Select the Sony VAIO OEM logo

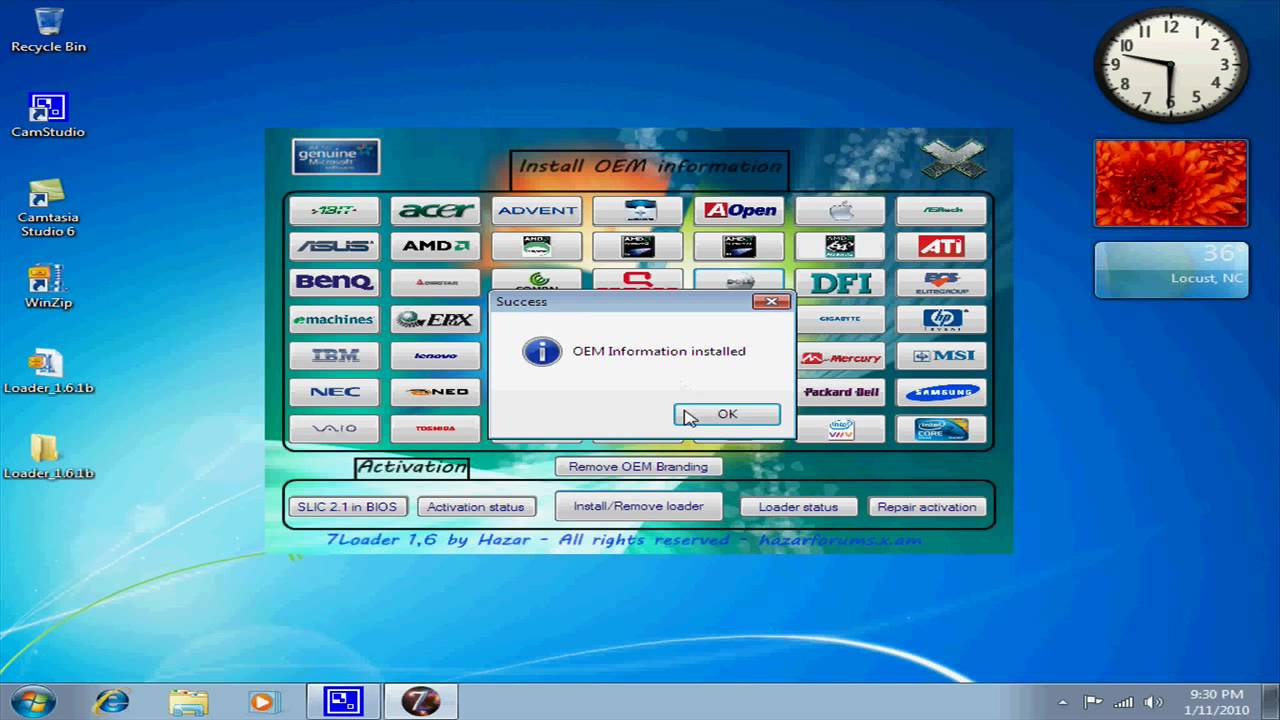[x=334, y=428]
